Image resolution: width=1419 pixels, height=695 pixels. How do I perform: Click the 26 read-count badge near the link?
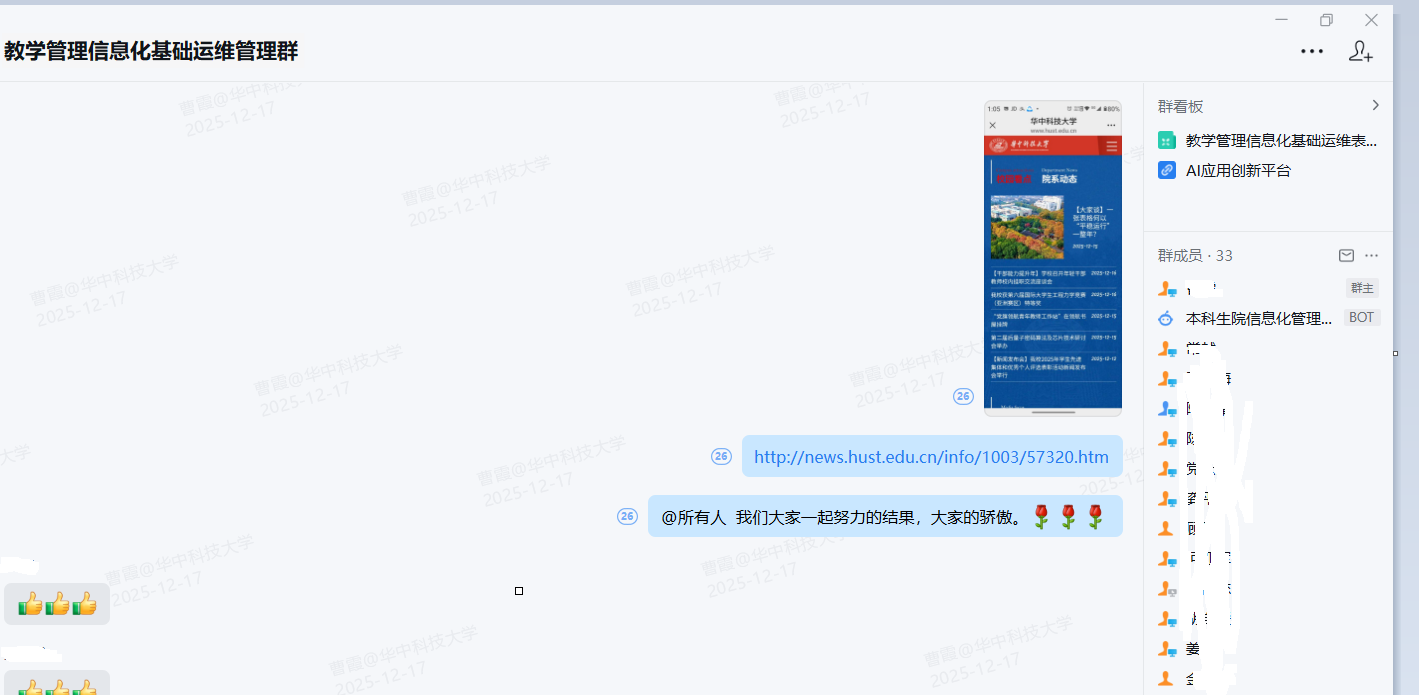[x=721, y=456]
